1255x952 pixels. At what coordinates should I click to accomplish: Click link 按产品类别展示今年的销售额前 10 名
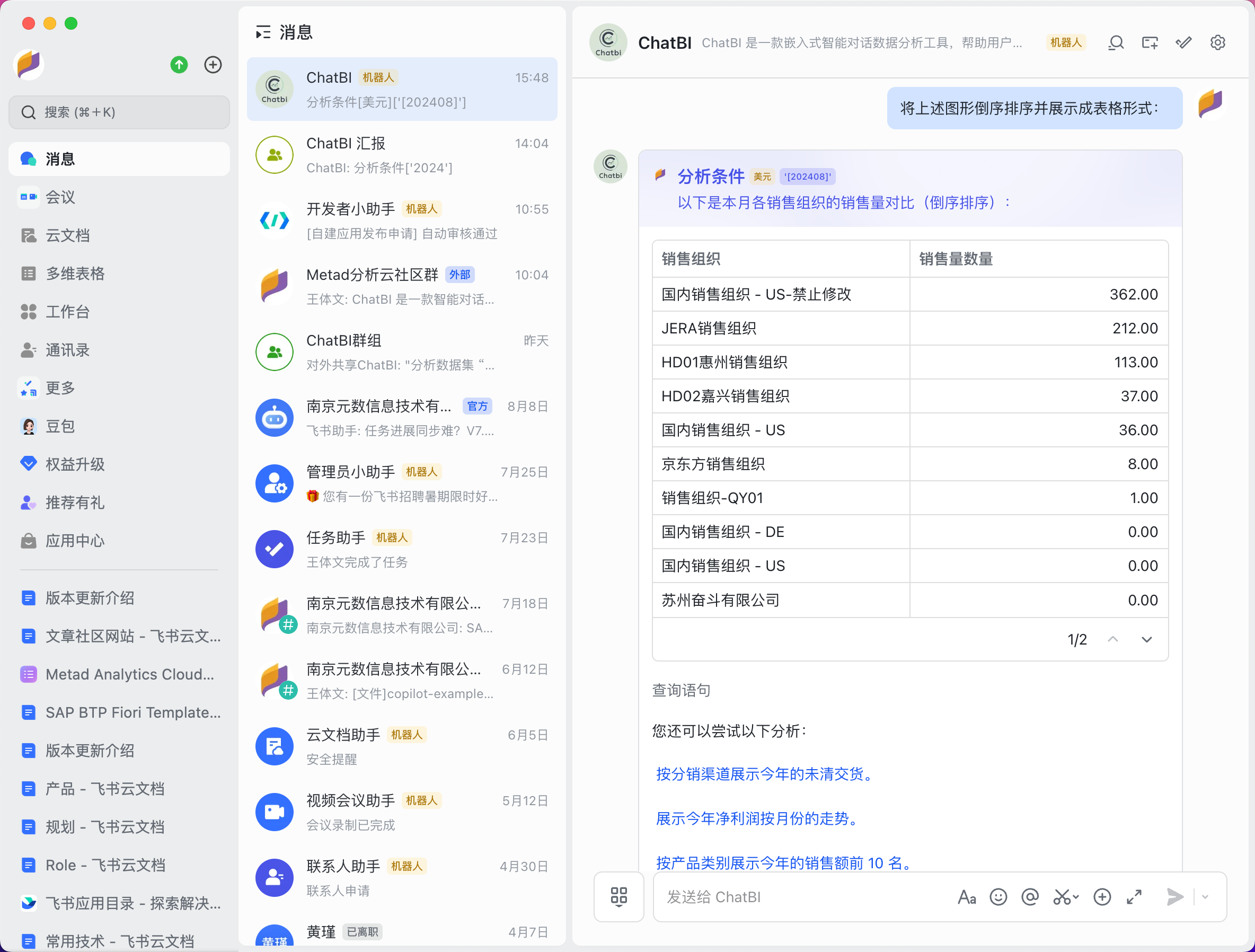pyautogui.click(x=786, y=863)
